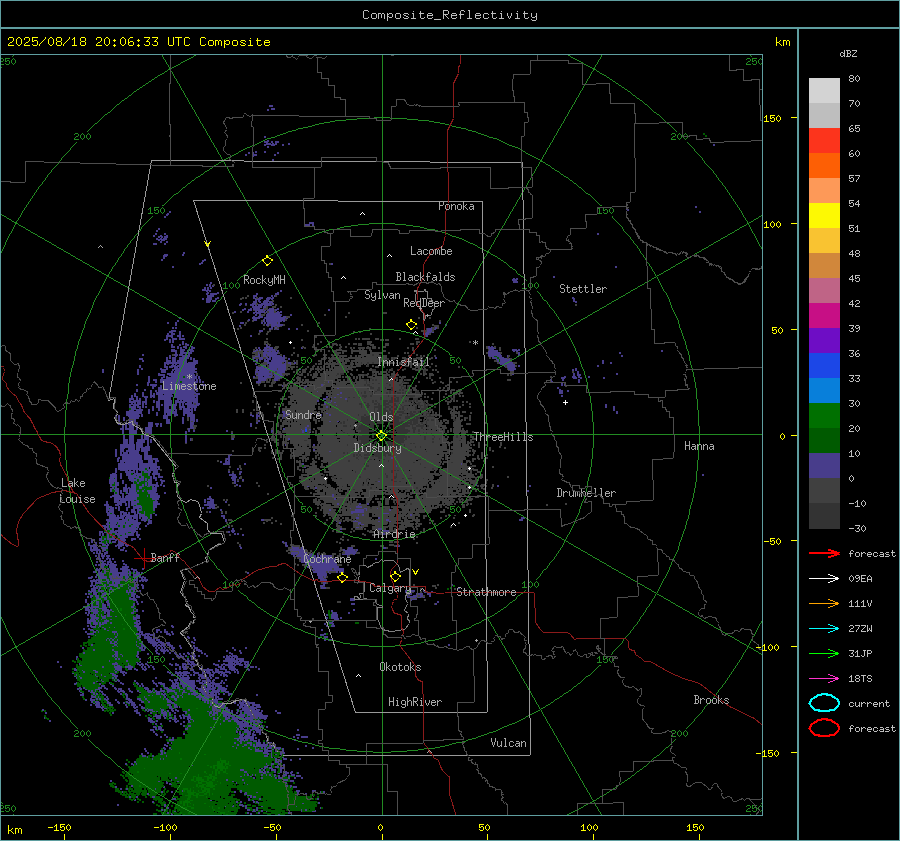Click the Stettler city label
The image size is (900, 841).
coord(583,289)
